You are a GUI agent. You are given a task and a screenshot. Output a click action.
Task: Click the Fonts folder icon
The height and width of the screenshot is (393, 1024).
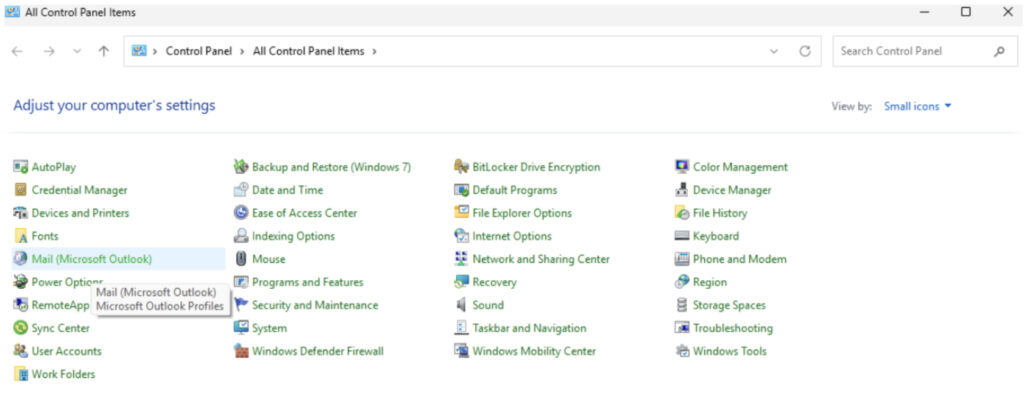pos(21,236)
